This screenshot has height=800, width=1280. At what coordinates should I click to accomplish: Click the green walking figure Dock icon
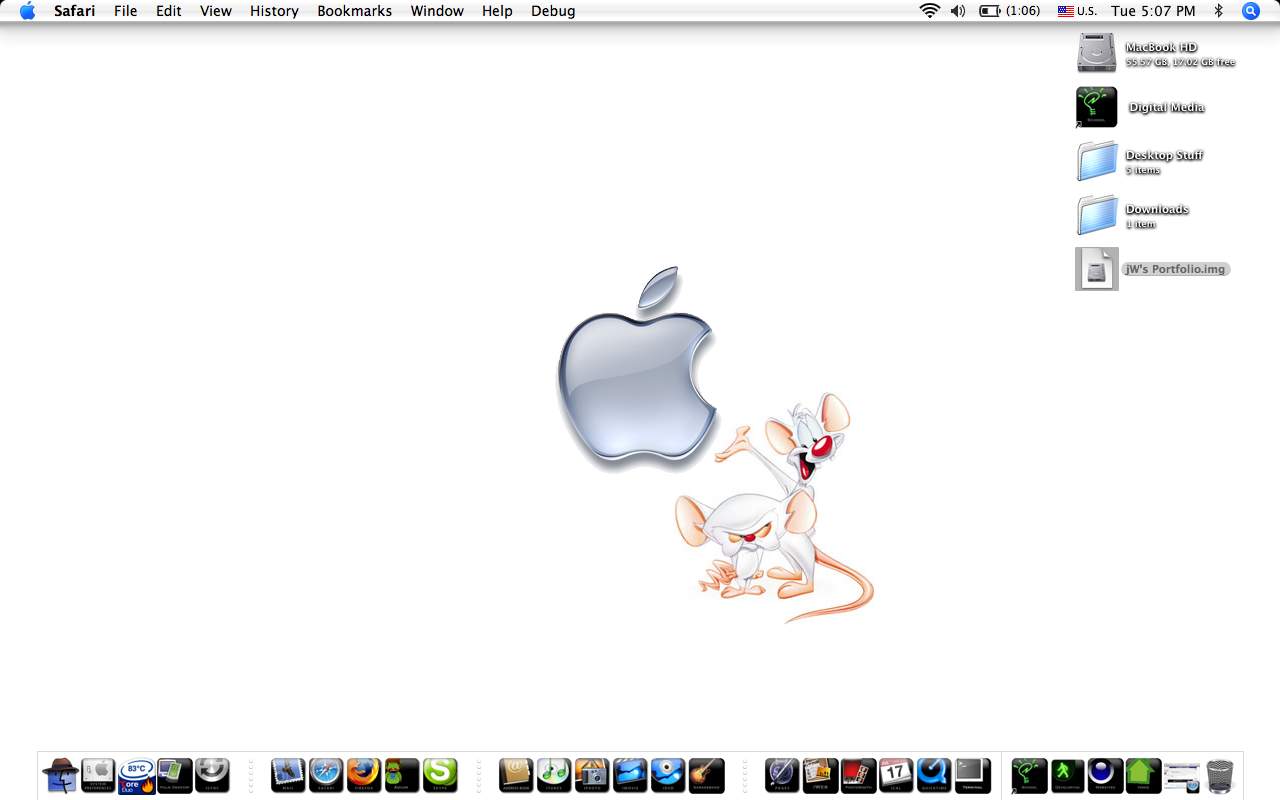tap(1067, 775)
